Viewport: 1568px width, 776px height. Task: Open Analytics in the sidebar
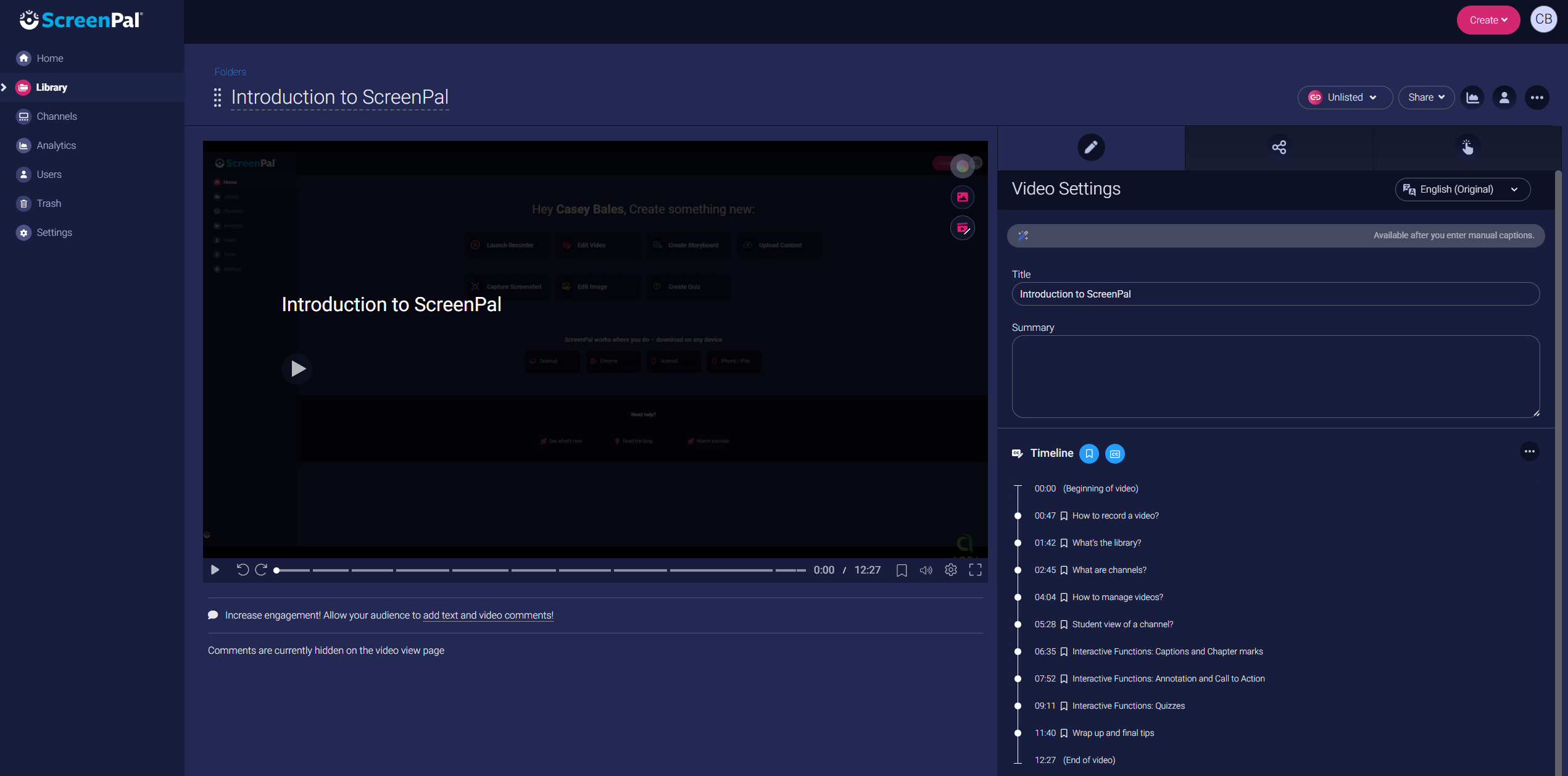56,145
